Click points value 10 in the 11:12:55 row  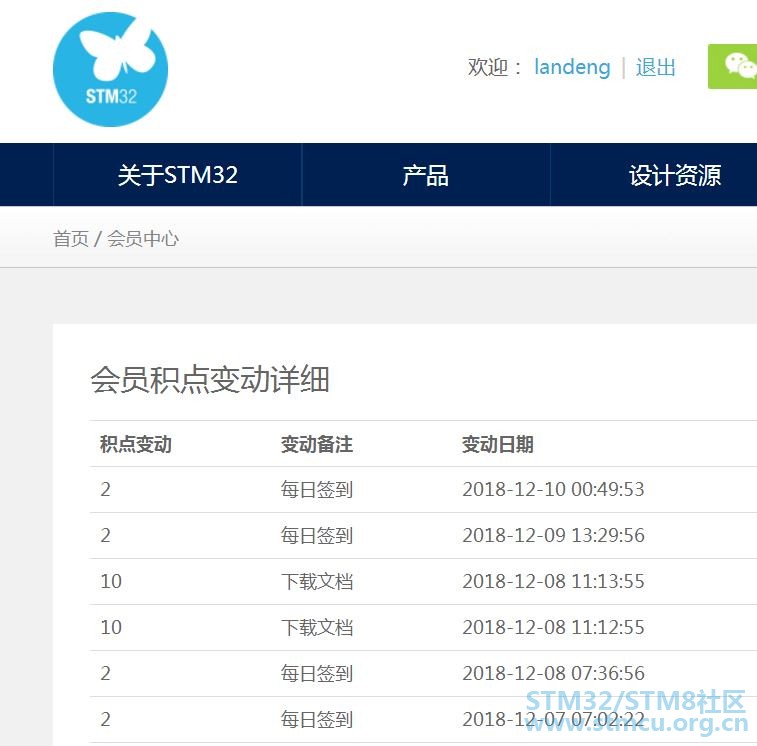(111, 627)
